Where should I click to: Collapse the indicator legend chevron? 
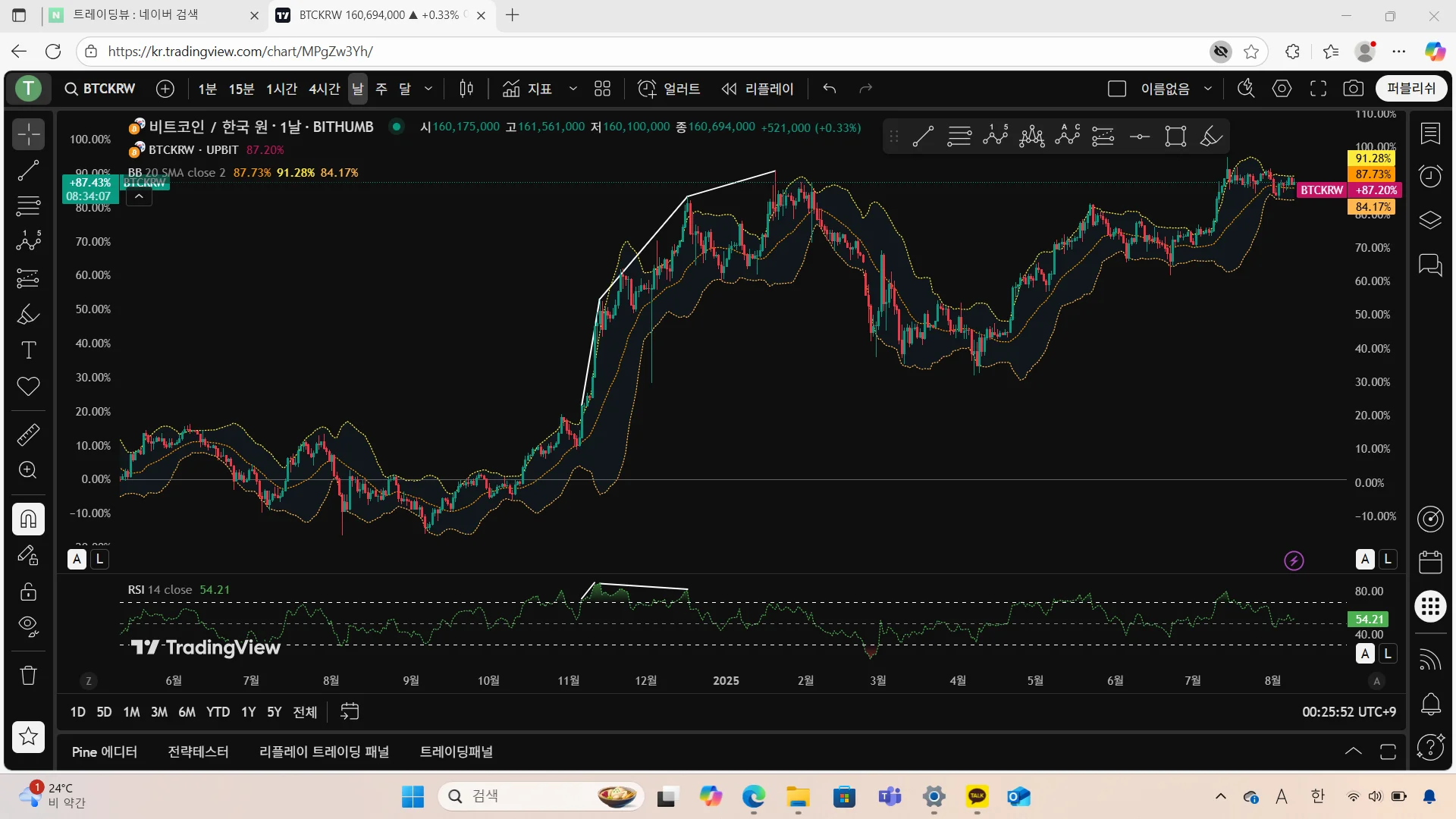[139, 196]
